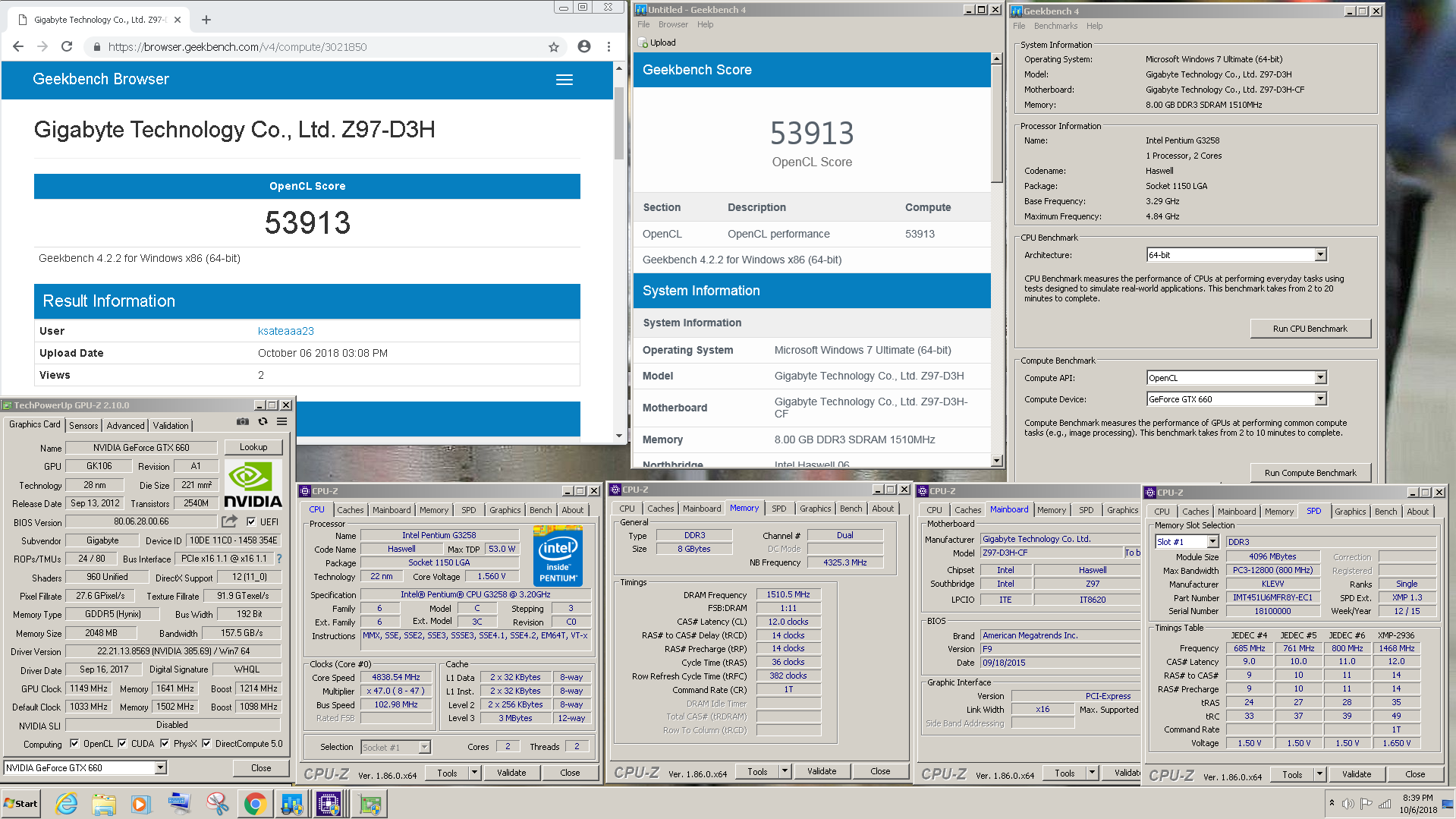
Task: Click the Close button in GPU-Z
Action: click(x=261, y=768)
